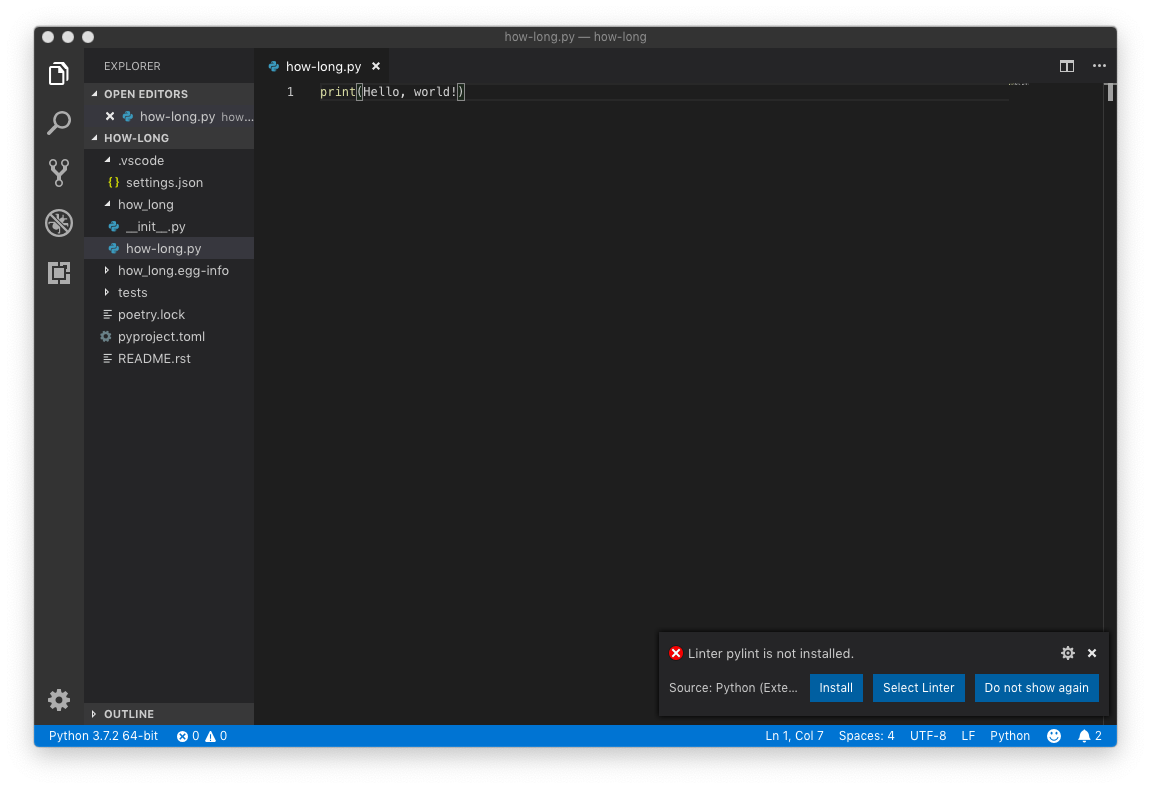The height and width of the screenshot is (789, 1151).
Task: Open the notification gear settings icon
Action: click(1067, 653)
